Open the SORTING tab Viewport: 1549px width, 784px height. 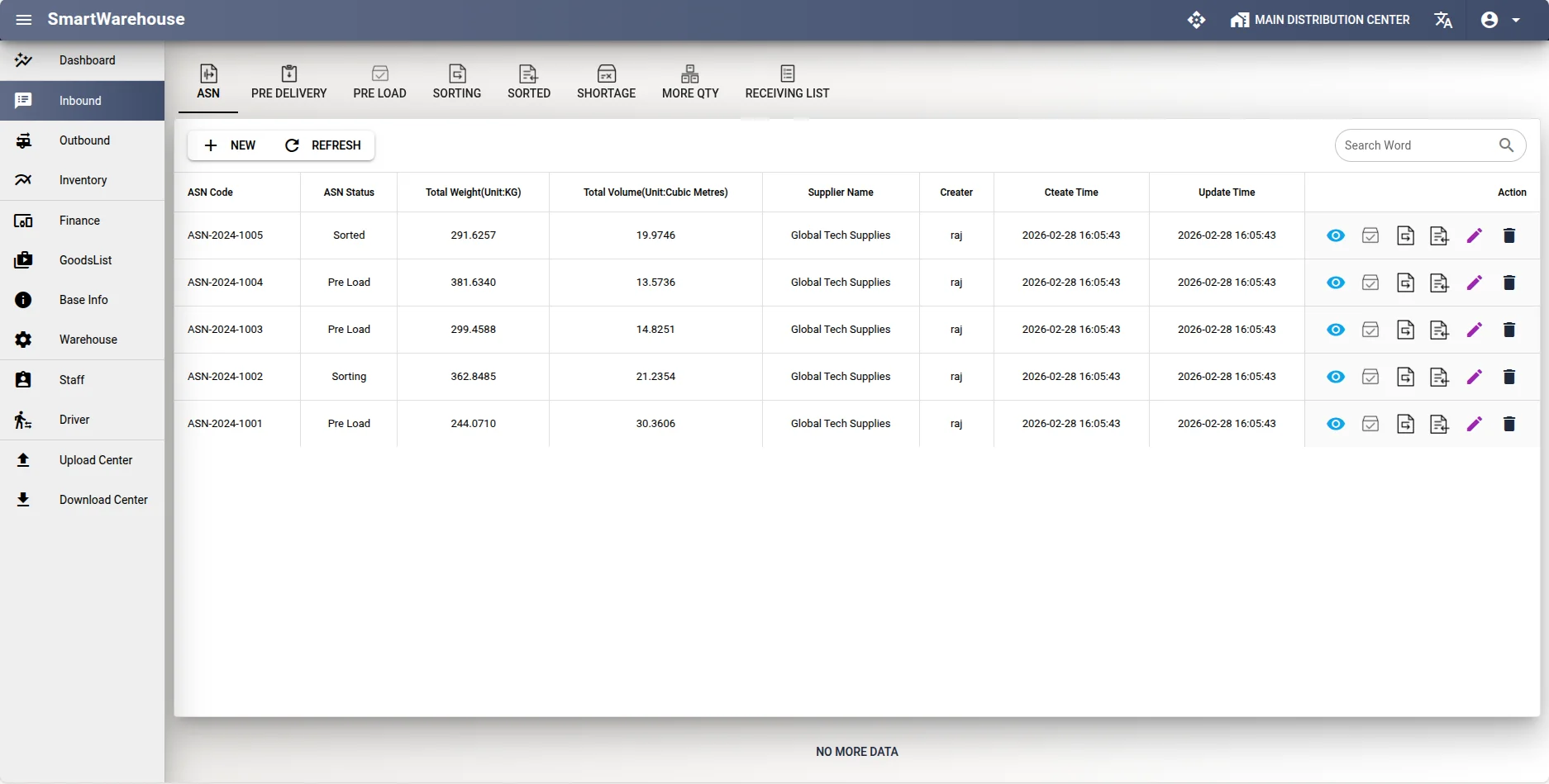(457, 83)
